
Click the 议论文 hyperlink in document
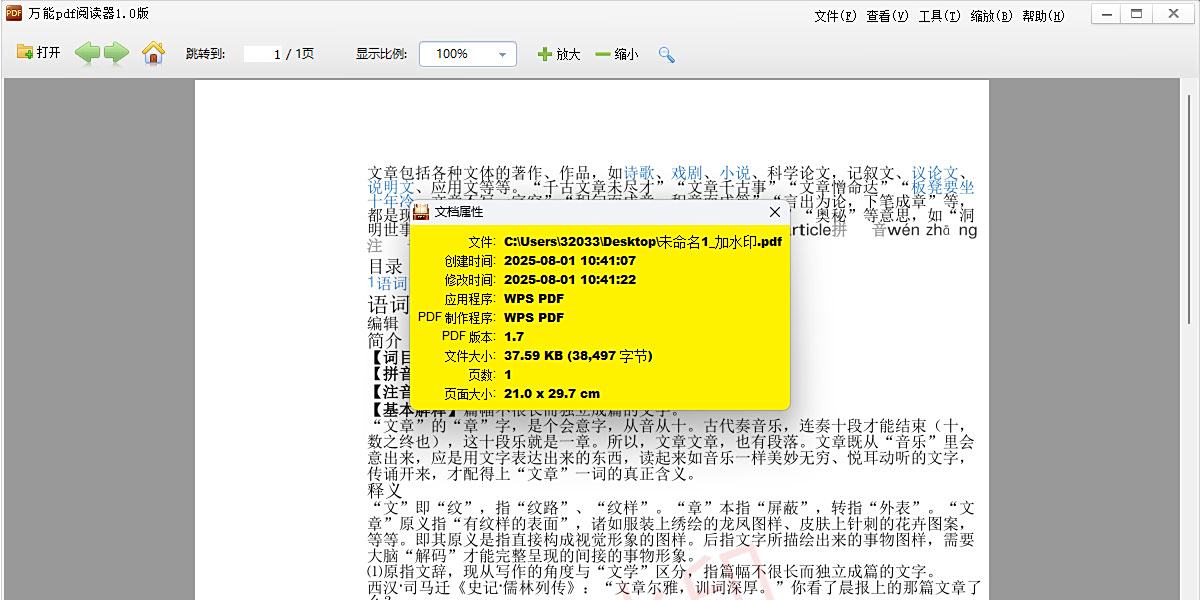tap(935, 173)
